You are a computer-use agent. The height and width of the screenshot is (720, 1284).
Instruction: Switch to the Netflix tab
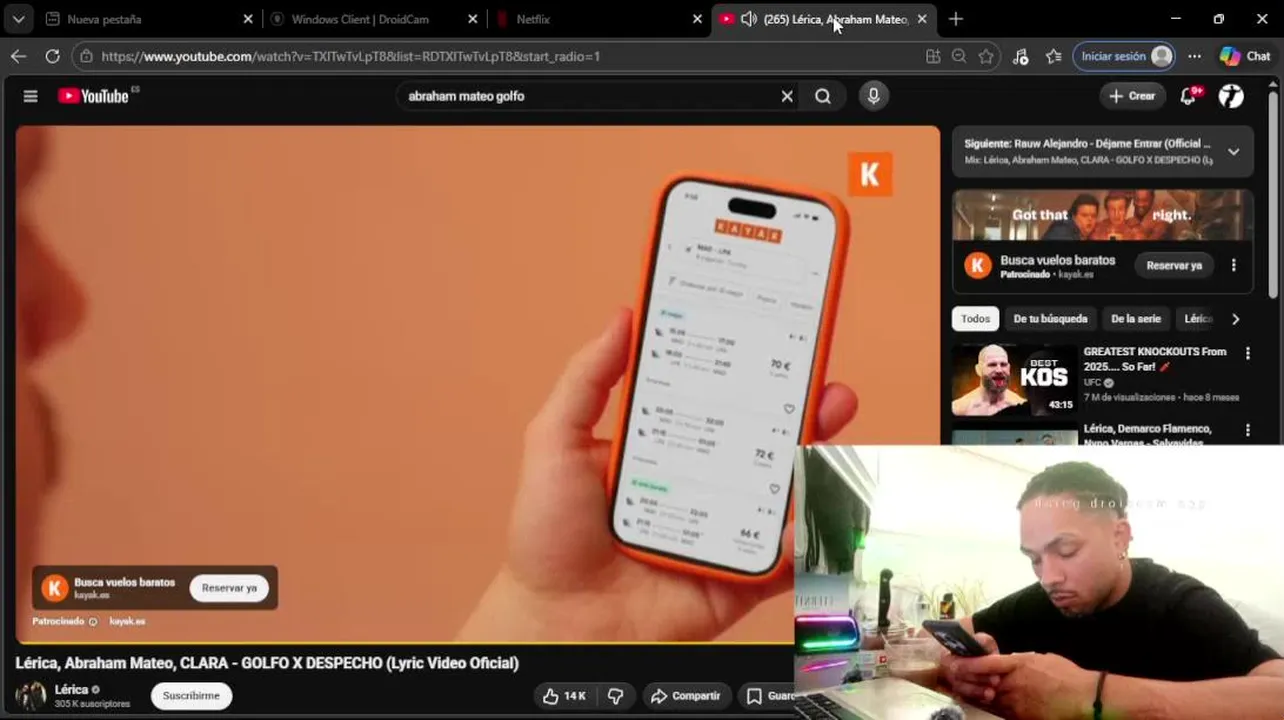point(590,19)
